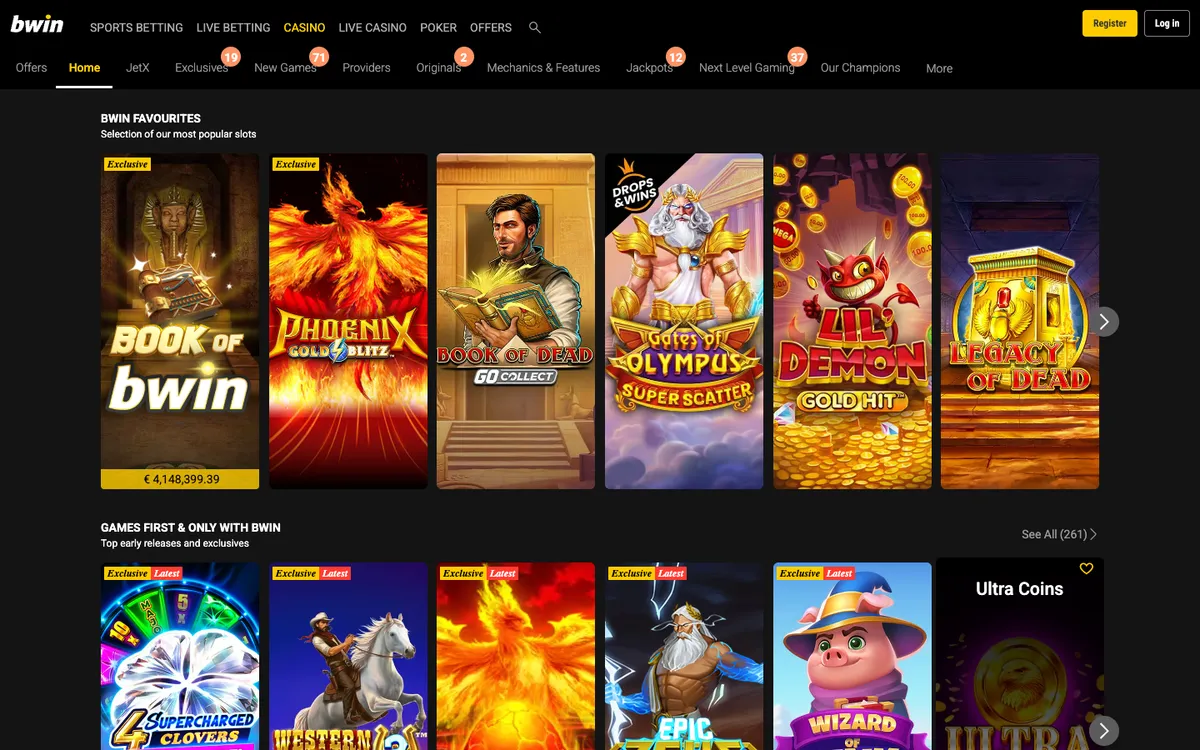Click the Latest tag on Wizard pig game
The image size is (1200, 750).
[839, 573]
